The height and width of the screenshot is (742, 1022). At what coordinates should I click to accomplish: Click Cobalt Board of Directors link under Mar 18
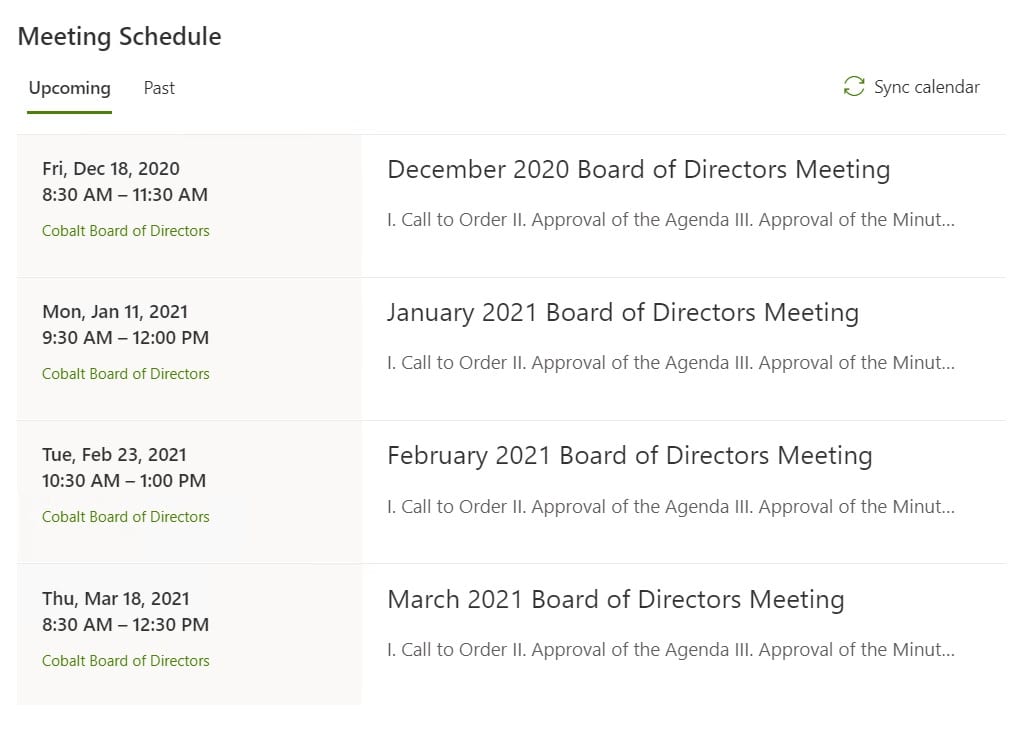[x=126, y=660]
